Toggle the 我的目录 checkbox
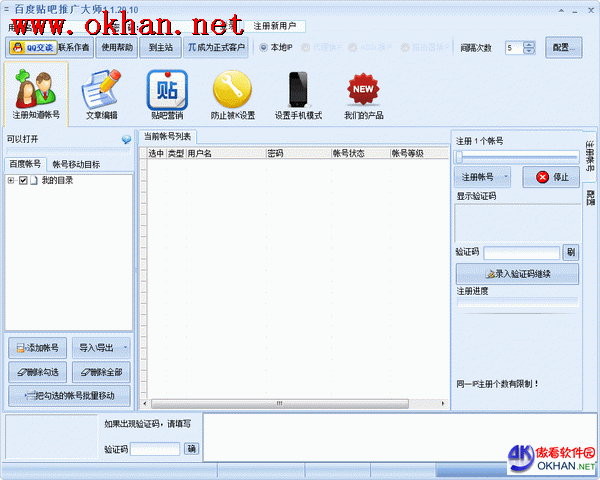This screenshot has height=480, width=600. click(23, 180)
